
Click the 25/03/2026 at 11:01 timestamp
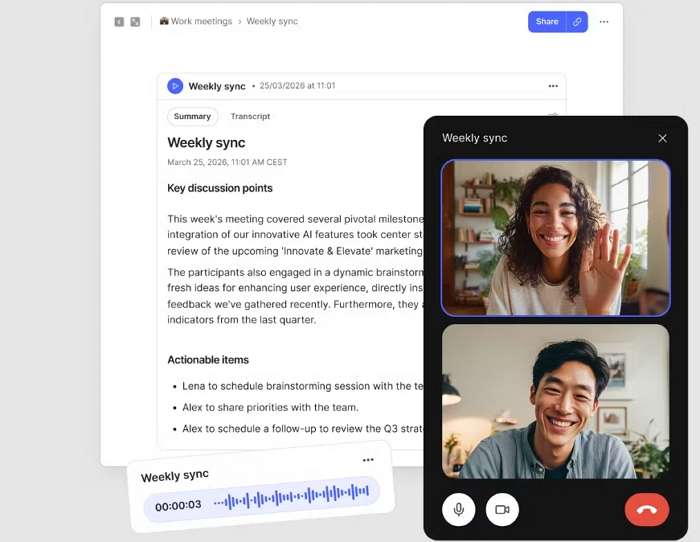297,86
